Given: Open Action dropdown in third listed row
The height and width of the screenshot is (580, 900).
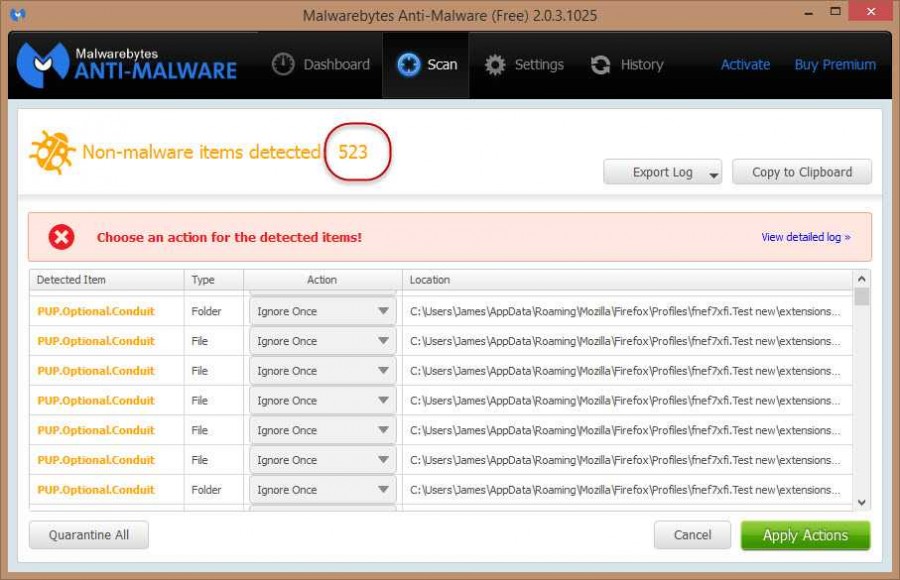Looking at the screenshot, I should tap(323, 371).
